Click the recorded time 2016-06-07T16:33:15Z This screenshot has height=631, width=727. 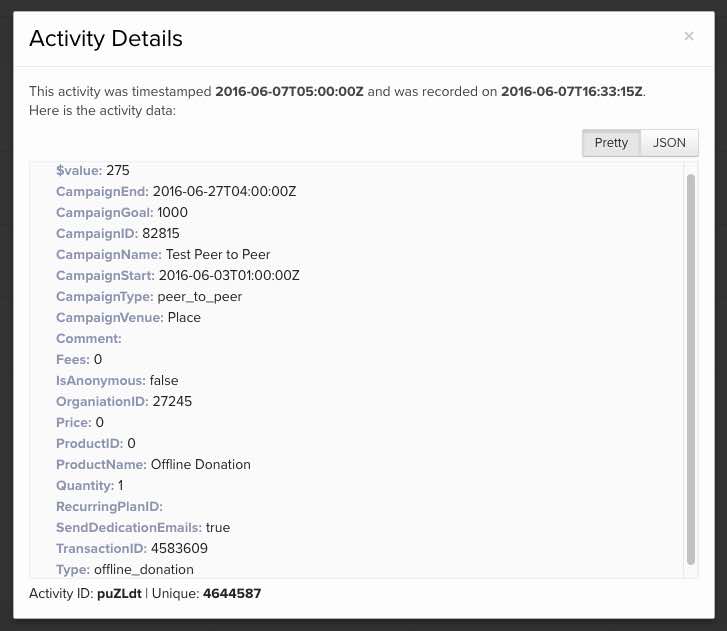click(x=572, y=92)
